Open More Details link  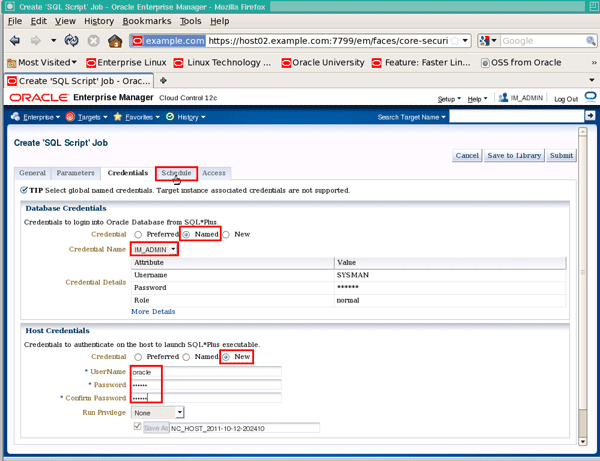coord(153,311)
